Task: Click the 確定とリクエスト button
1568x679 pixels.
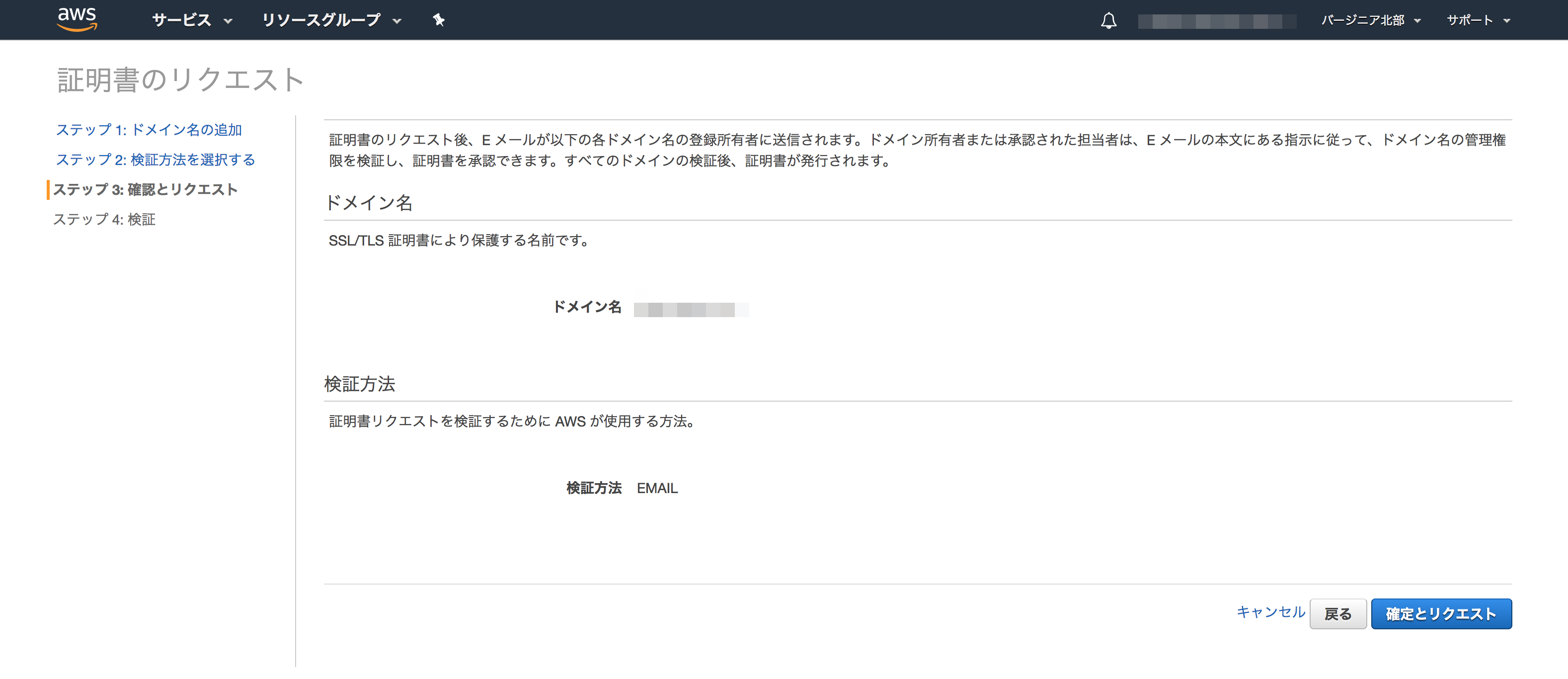Action: pos(1441,614)
